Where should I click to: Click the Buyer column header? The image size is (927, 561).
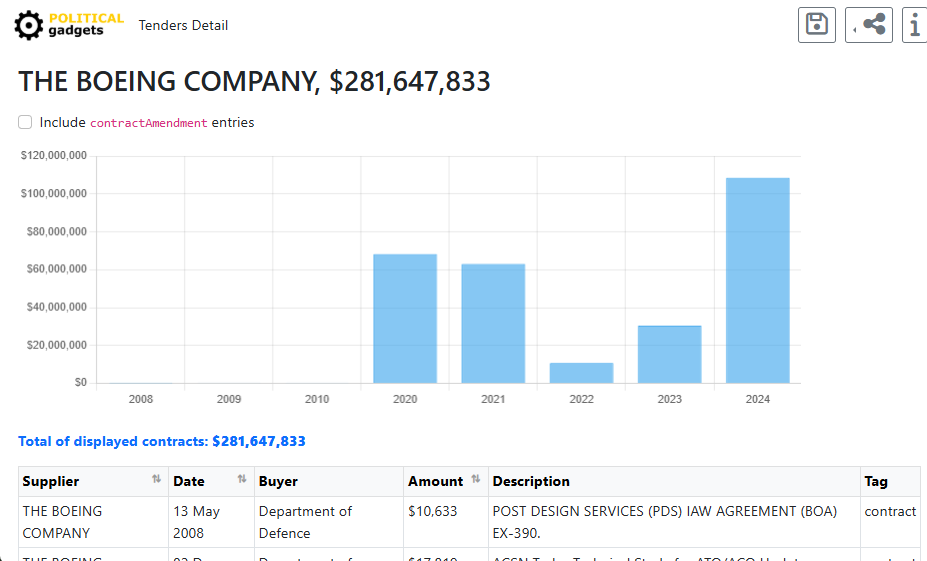[x=329, y=481]
